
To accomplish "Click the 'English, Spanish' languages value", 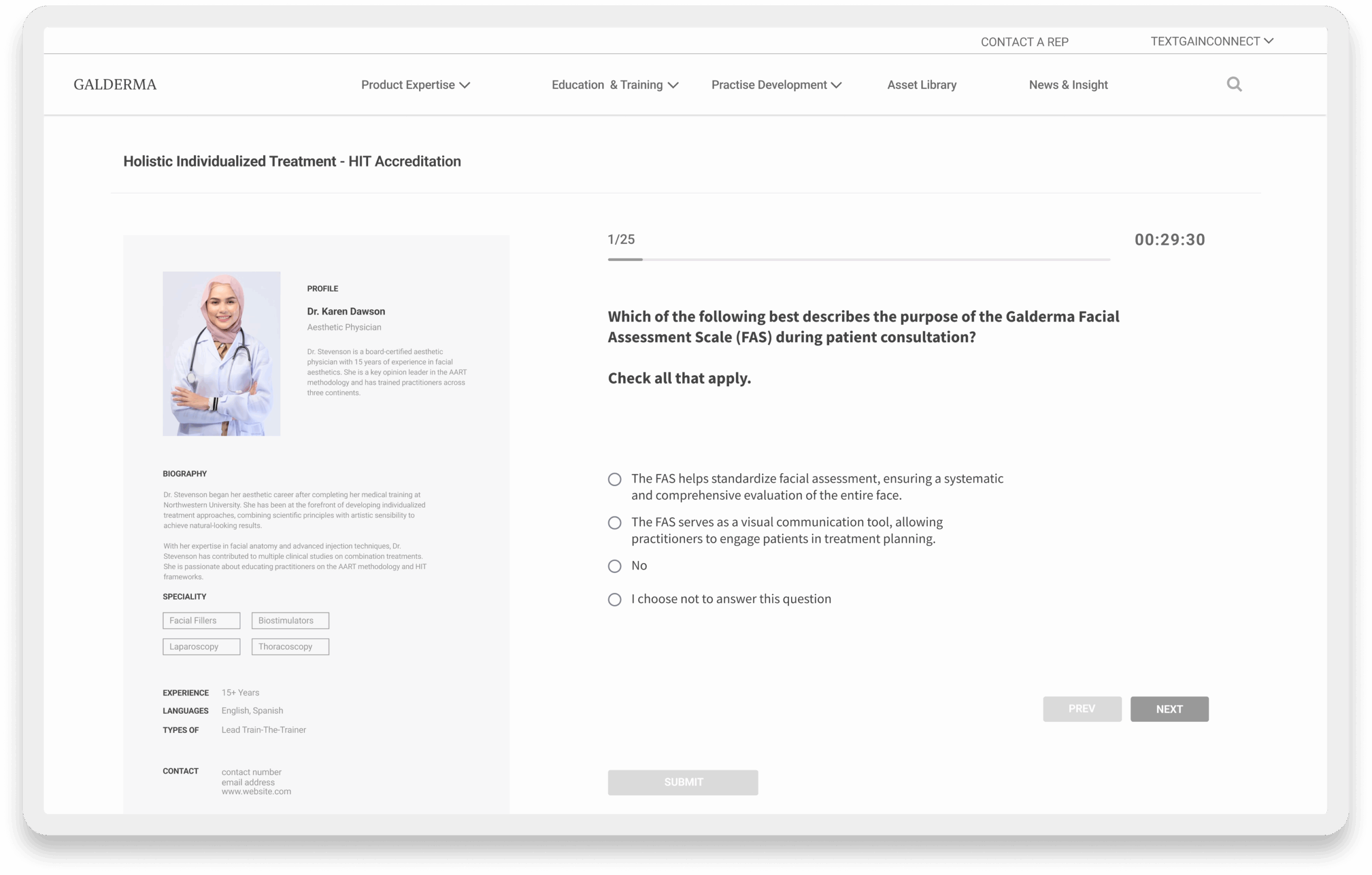I will 252,711.
